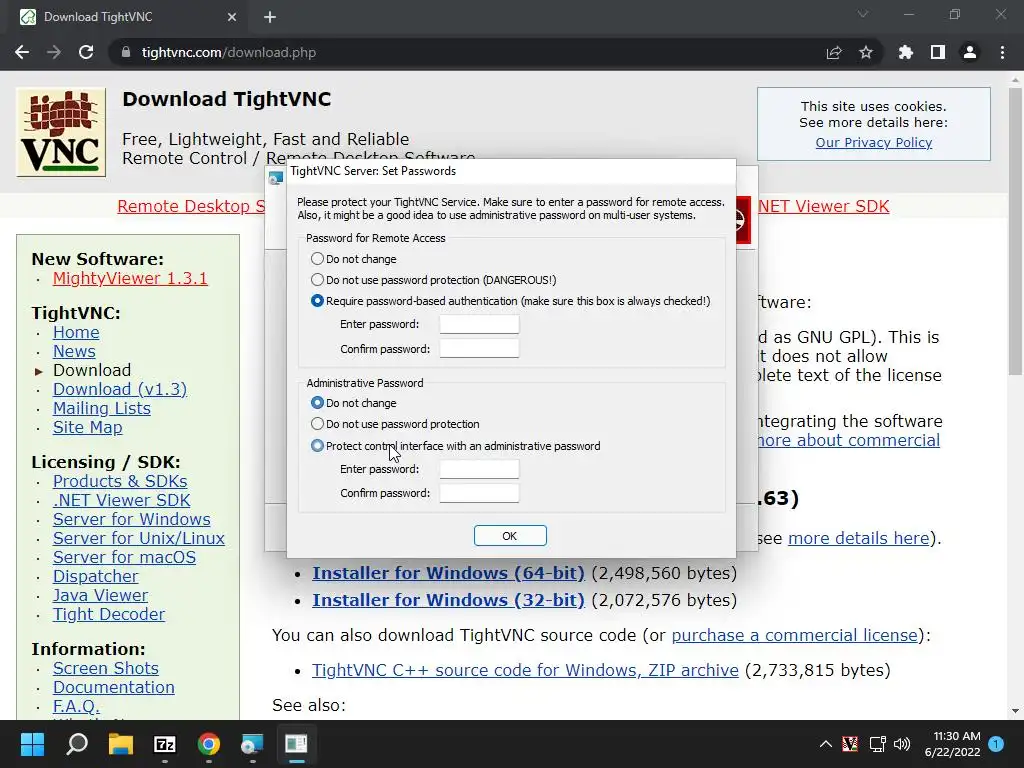Open the Screen Shots link
Screen dimensions: 1024x768
tap(105, 668)
